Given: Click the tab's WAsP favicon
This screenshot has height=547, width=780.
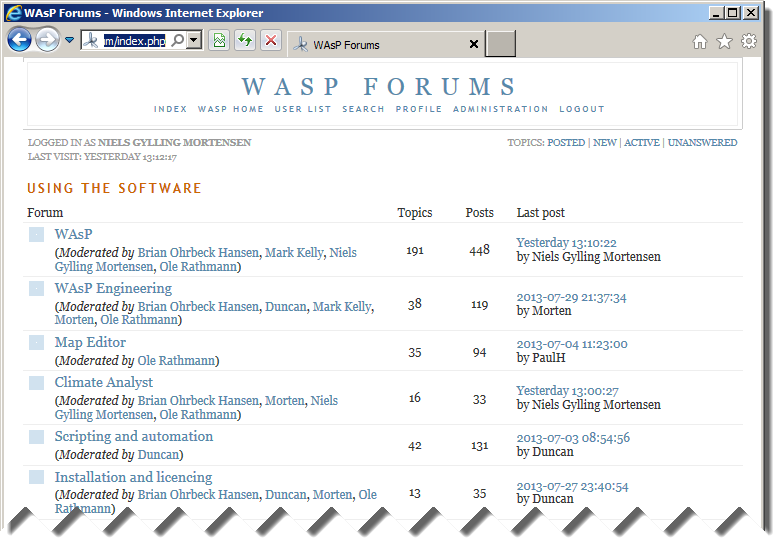Looking at the screenshot, I should [300, 45].
